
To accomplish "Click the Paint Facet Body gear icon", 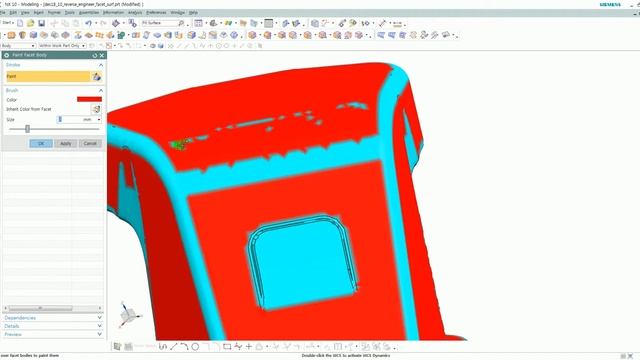I will pyautogui.click(x=7, y=55).
